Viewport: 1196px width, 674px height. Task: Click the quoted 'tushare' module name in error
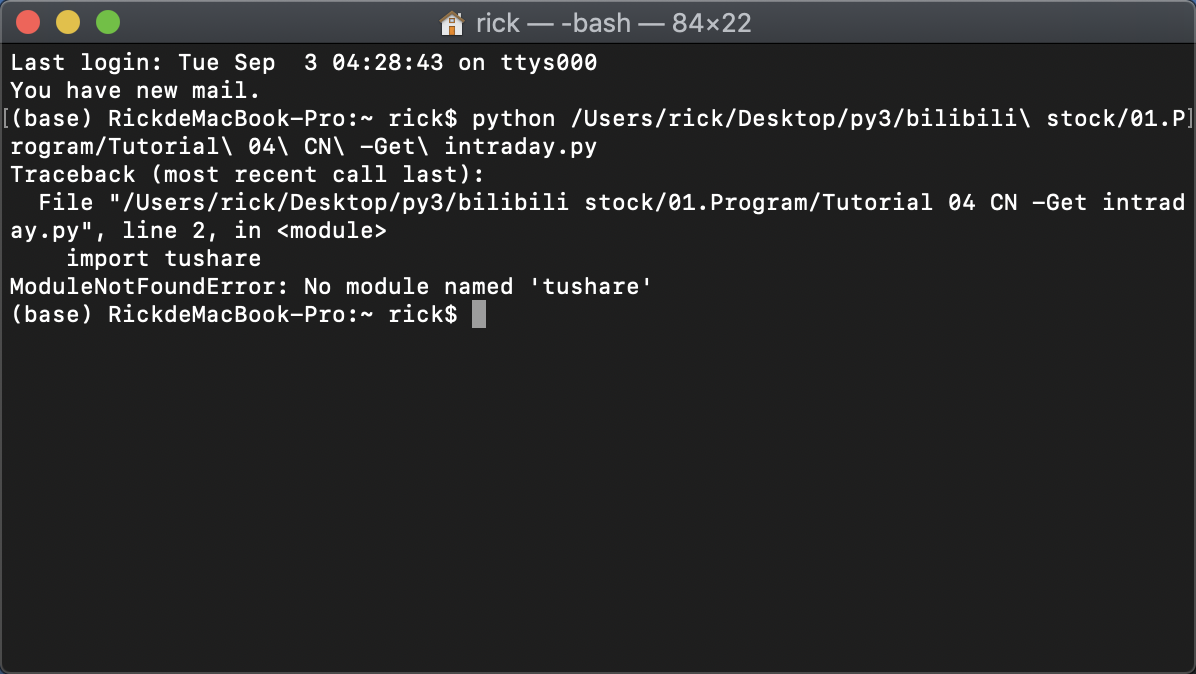click(591, 287)
